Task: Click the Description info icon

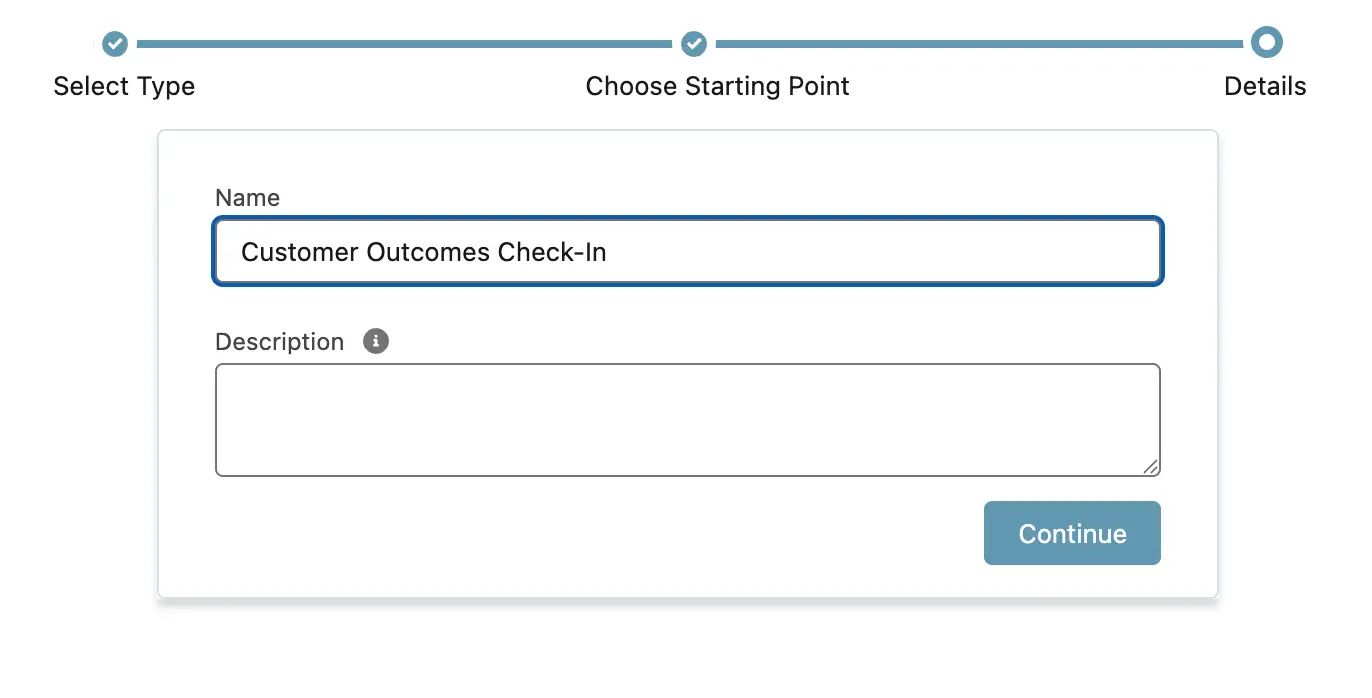Action: click(376, 341)
